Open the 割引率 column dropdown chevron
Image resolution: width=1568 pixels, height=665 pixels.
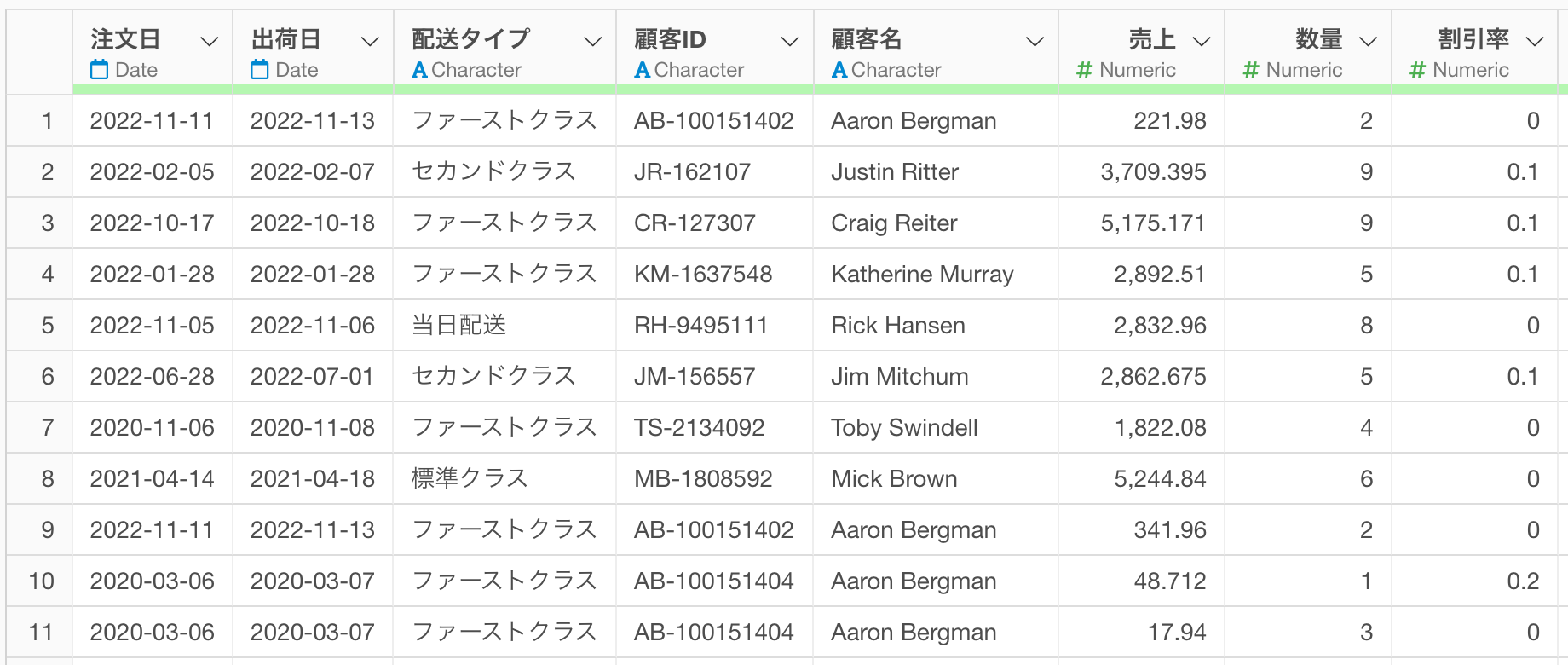[1536, 41]
